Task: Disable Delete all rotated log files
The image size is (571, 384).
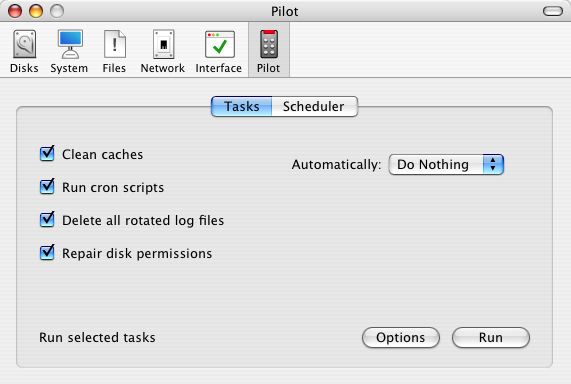Action: (47, 219)
